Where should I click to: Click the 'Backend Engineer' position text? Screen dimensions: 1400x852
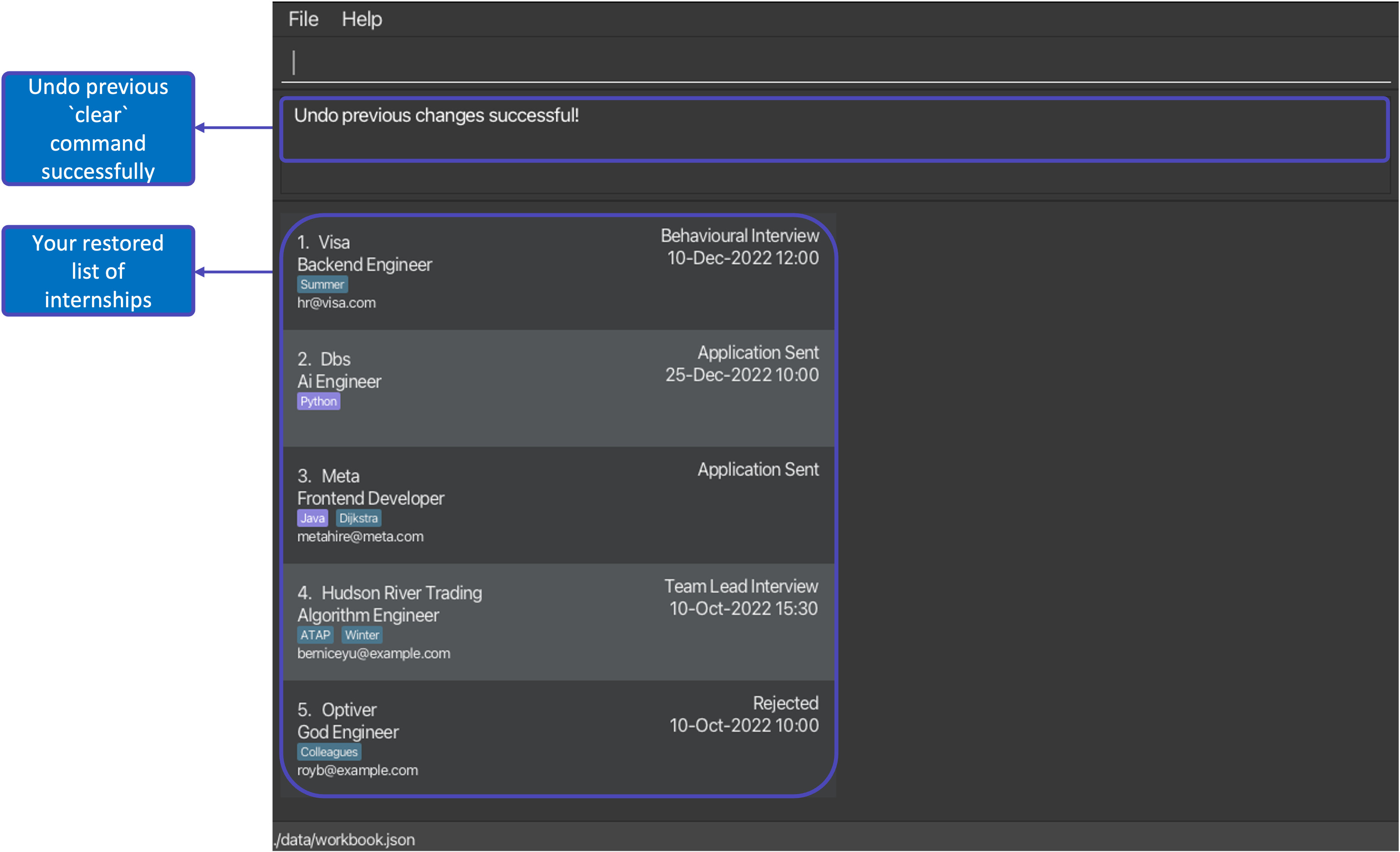point(365,265)
